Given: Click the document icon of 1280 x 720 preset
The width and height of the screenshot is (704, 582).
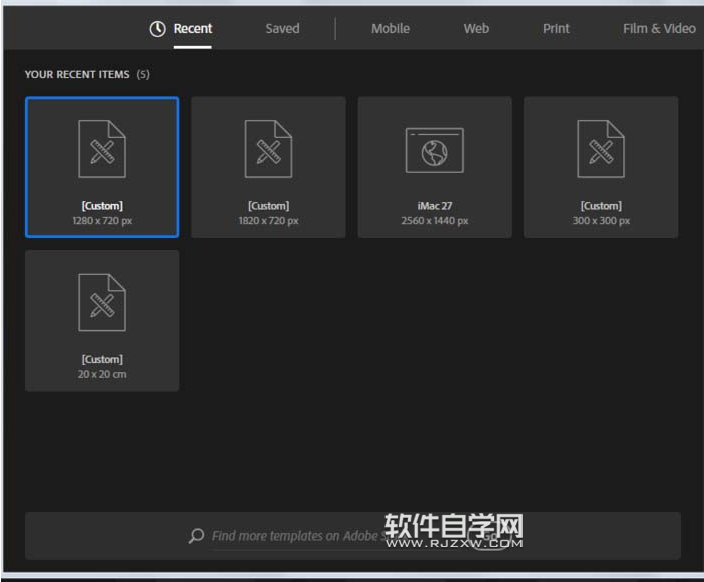Looking at the screenshot, I should pos(102,149).
